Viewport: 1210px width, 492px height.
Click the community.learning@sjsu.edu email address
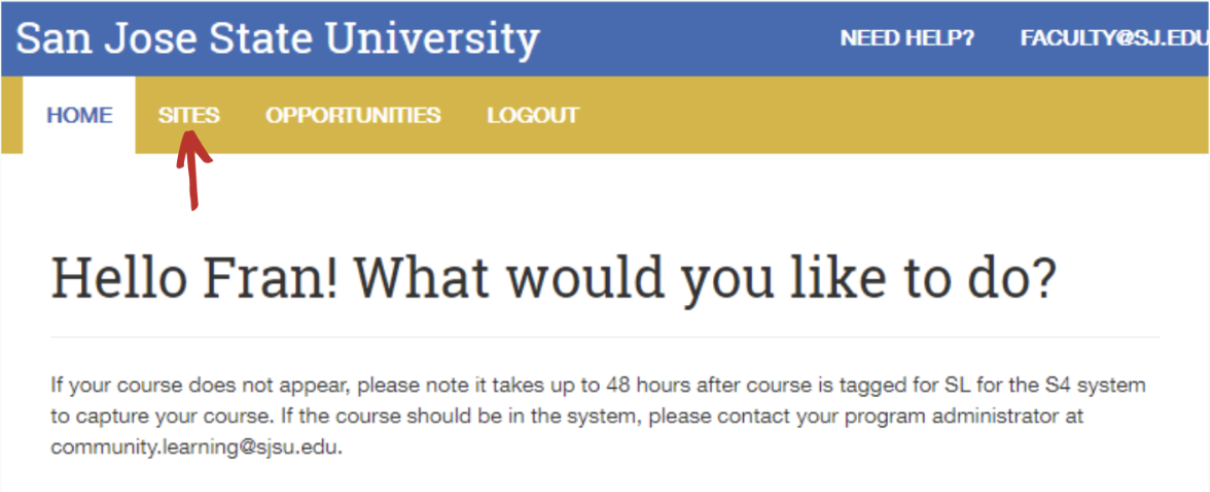point(196,447)
